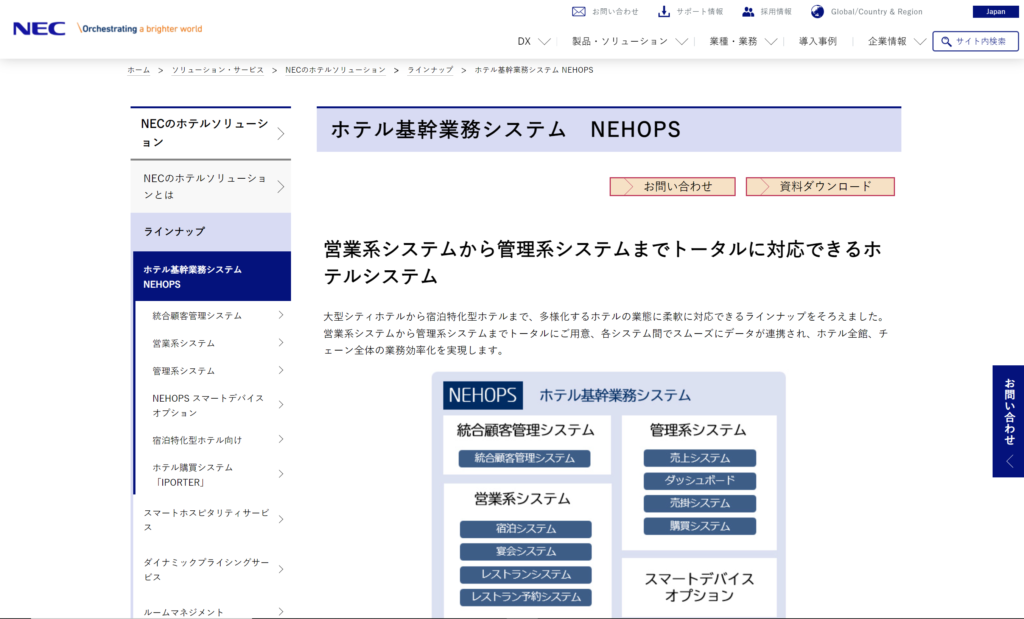Viewport: 1024px width, 619px height.
Task: Click the NEC logo
Action: pyautogui.click(x=39, y=28)
